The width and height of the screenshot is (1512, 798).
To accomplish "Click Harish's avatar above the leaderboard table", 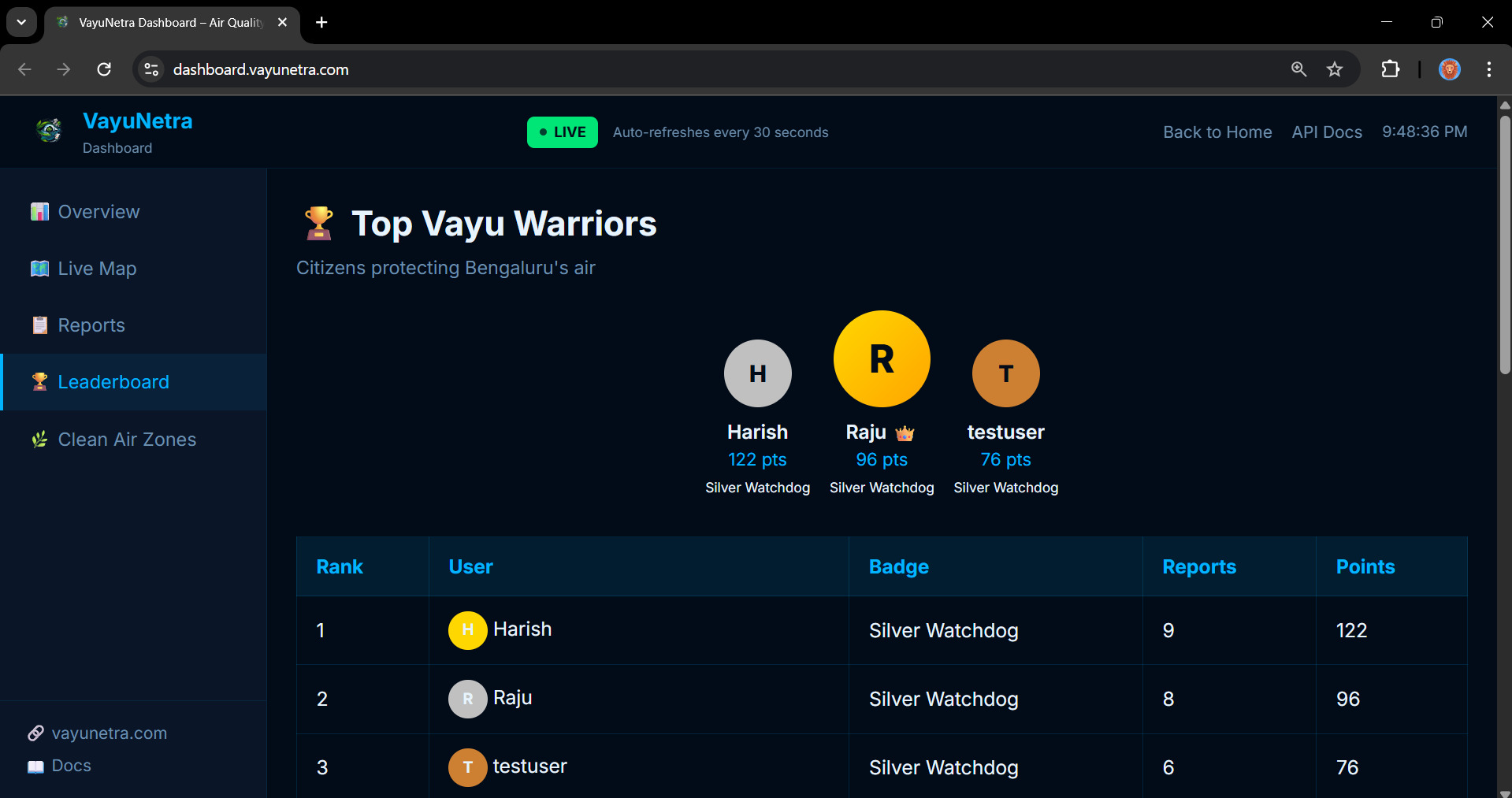I will pos(757,373).
